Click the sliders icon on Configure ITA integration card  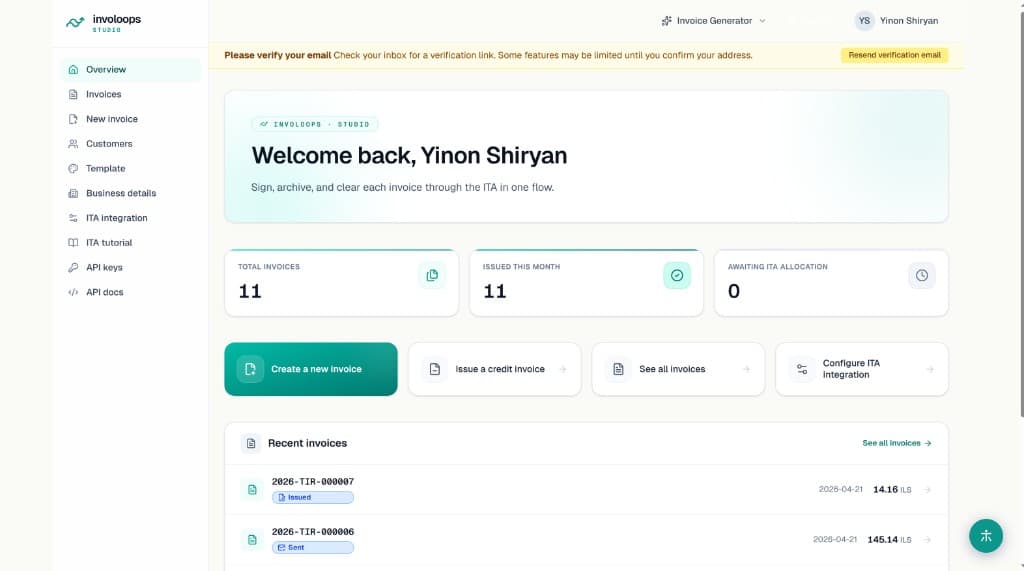coord(802,369)
